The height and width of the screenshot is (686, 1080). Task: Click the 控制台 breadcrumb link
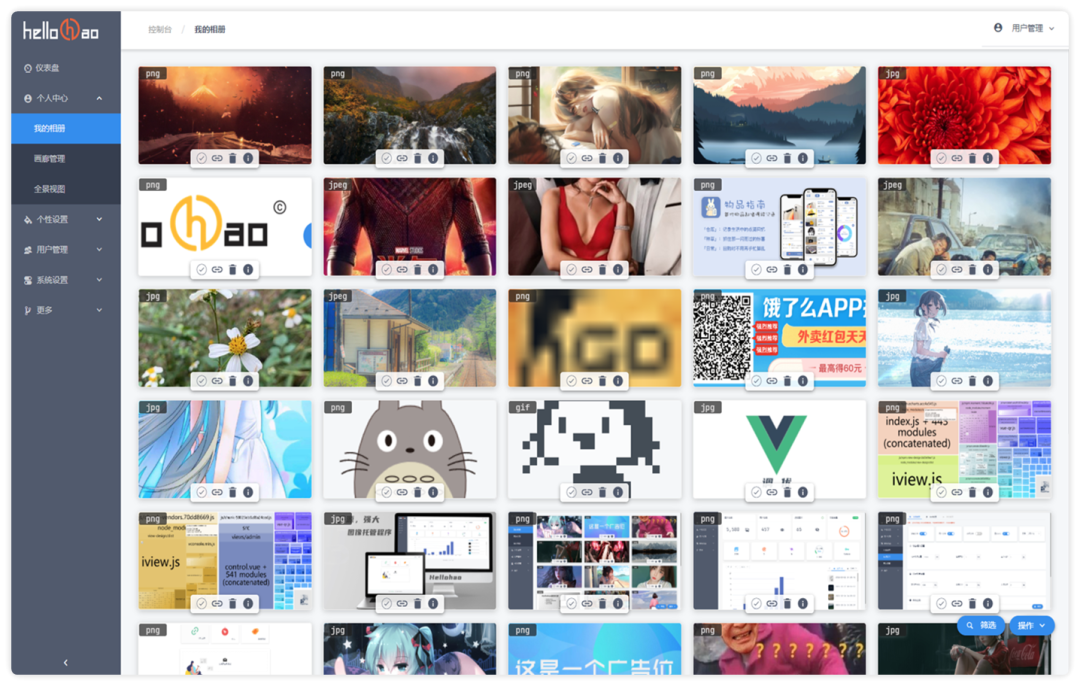click(159, 30)
